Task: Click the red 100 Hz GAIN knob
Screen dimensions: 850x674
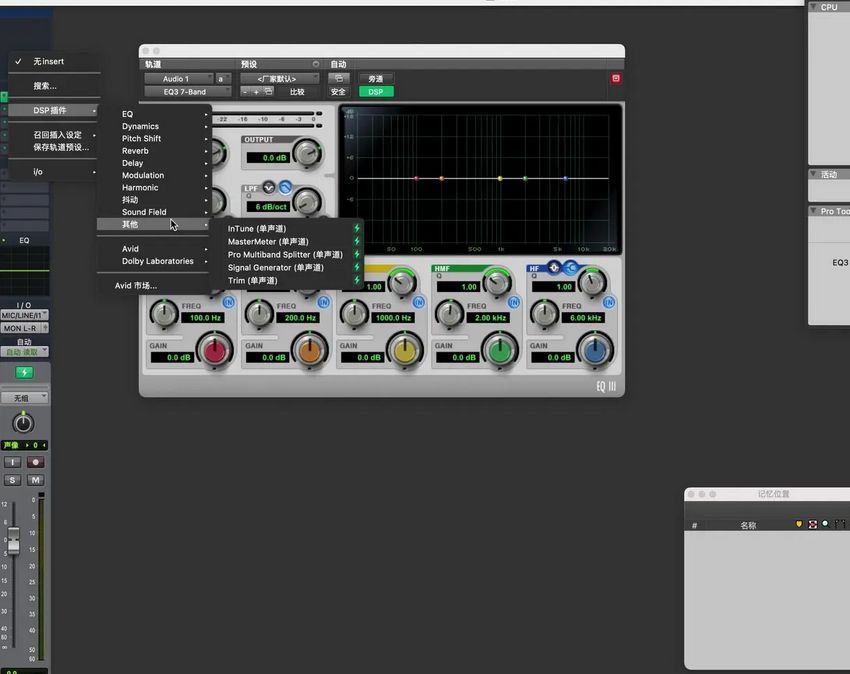Action: click(x=215, y=351)
